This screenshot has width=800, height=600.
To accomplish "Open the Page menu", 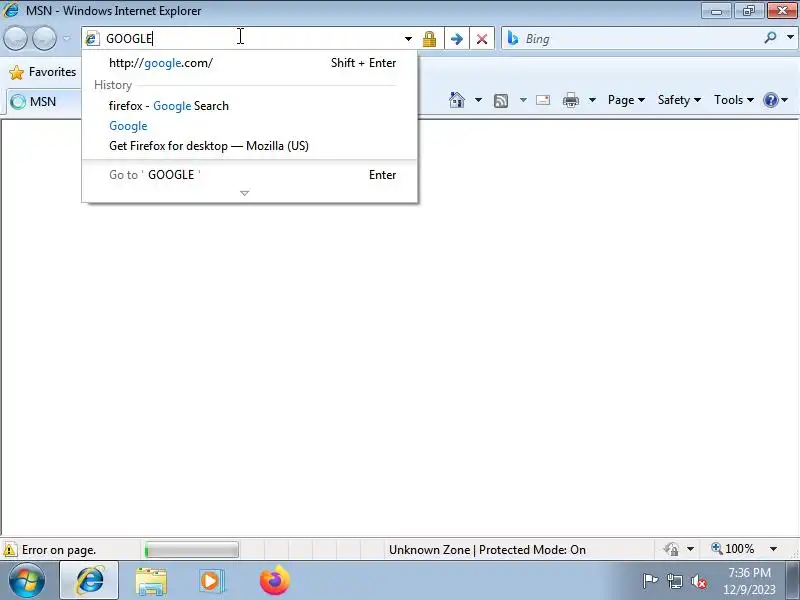I will (x=626, y=100).
